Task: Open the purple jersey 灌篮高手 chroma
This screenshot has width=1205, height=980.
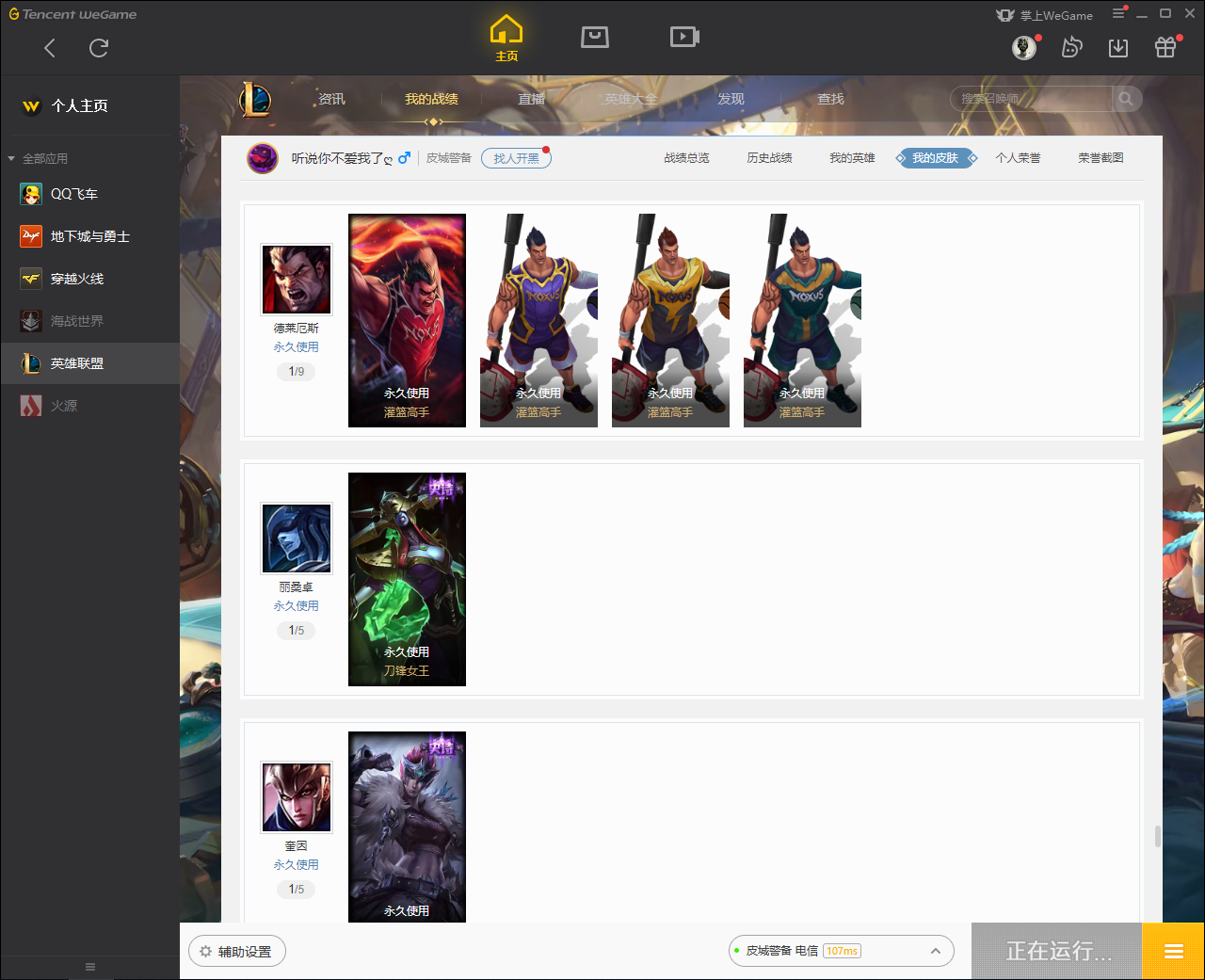Action: click(x=538, y=320)
